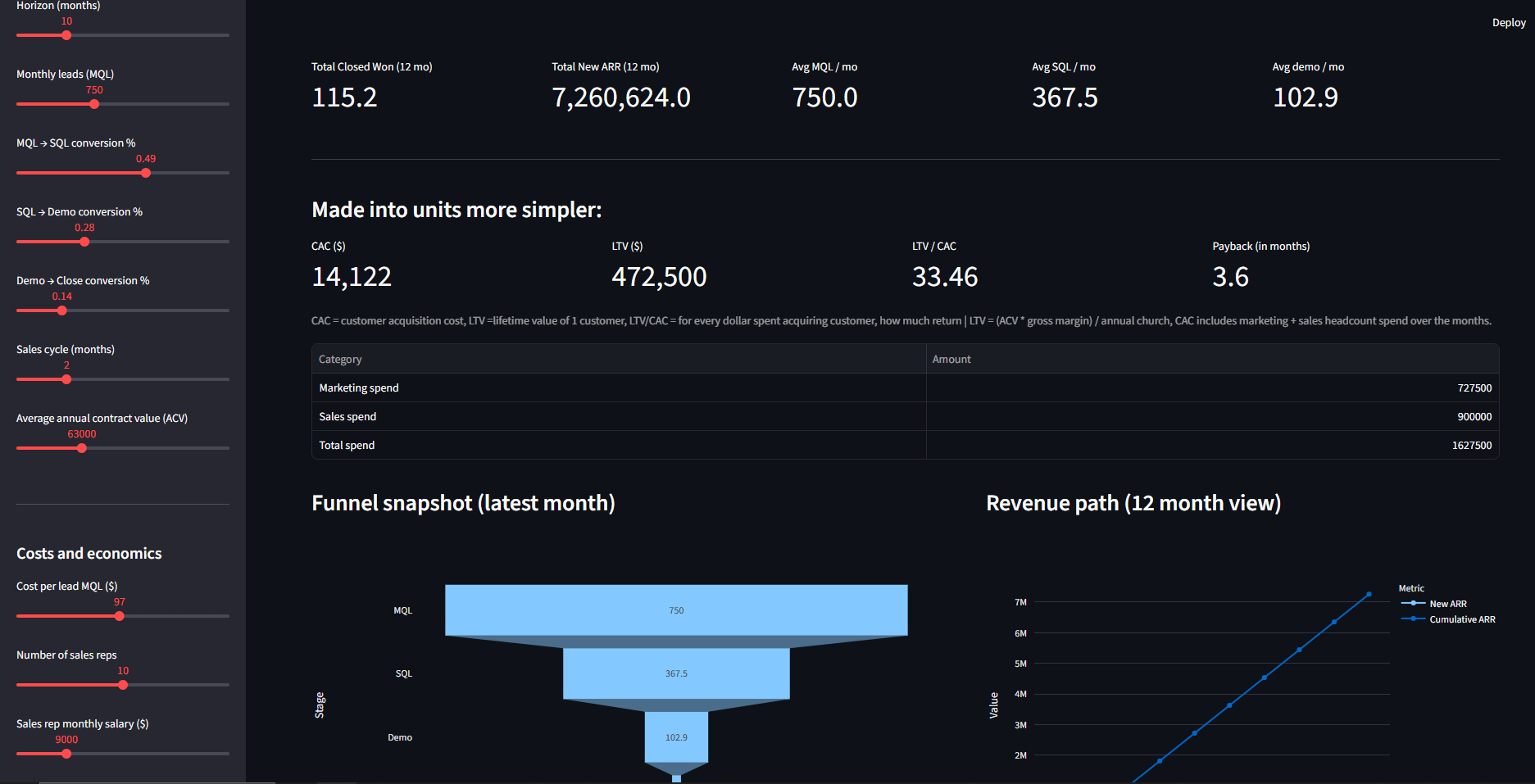
Task: Click the Sales rep monthly salary slider handle
Action: (66, 754)
